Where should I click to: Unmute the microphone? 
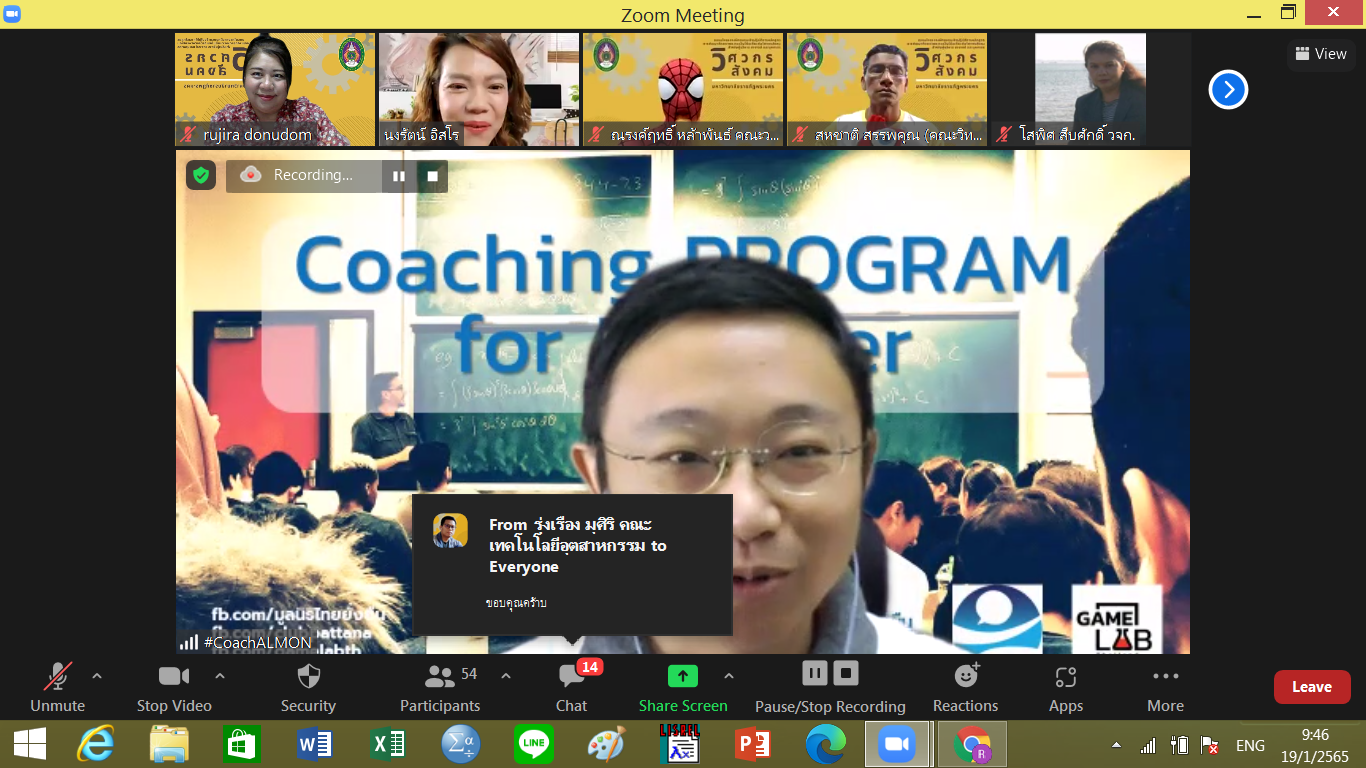(x=57, y=688)
